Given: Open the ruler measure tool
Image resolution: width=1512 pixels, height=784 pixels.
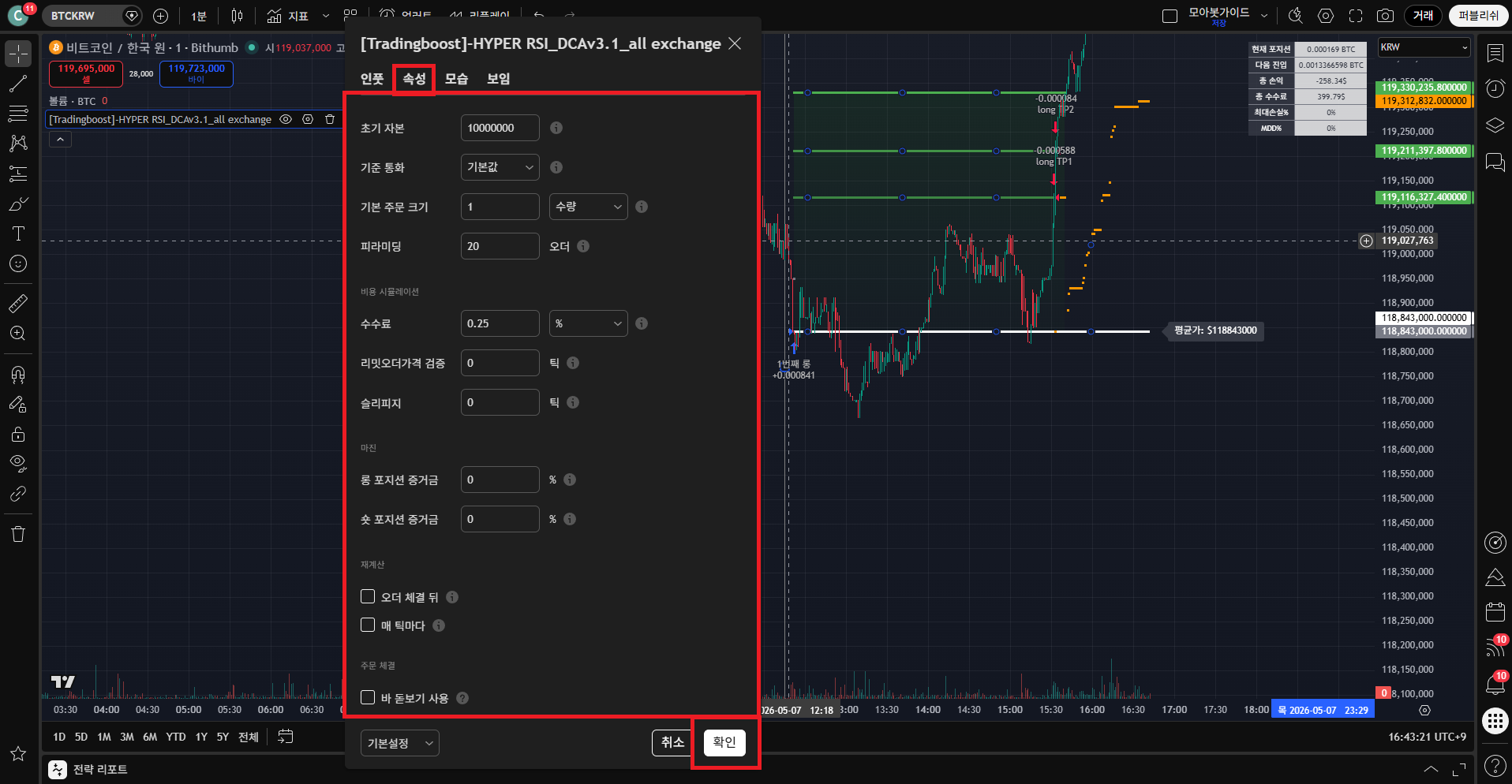Looking at the screenshot, I should 18,303.
